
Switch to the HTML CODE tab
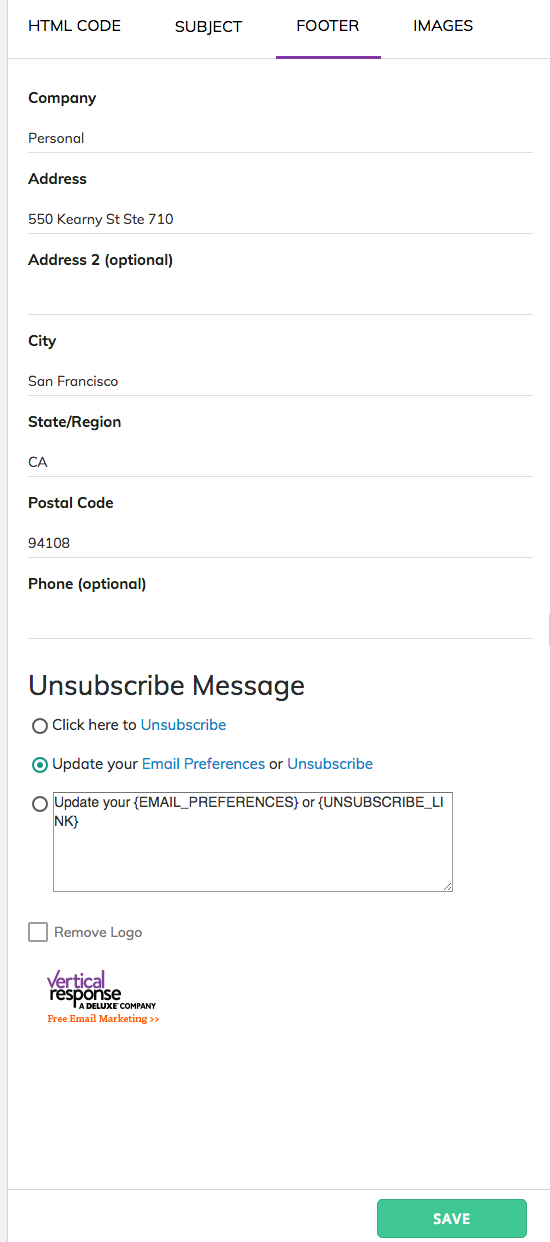click(x=74, y=26)
